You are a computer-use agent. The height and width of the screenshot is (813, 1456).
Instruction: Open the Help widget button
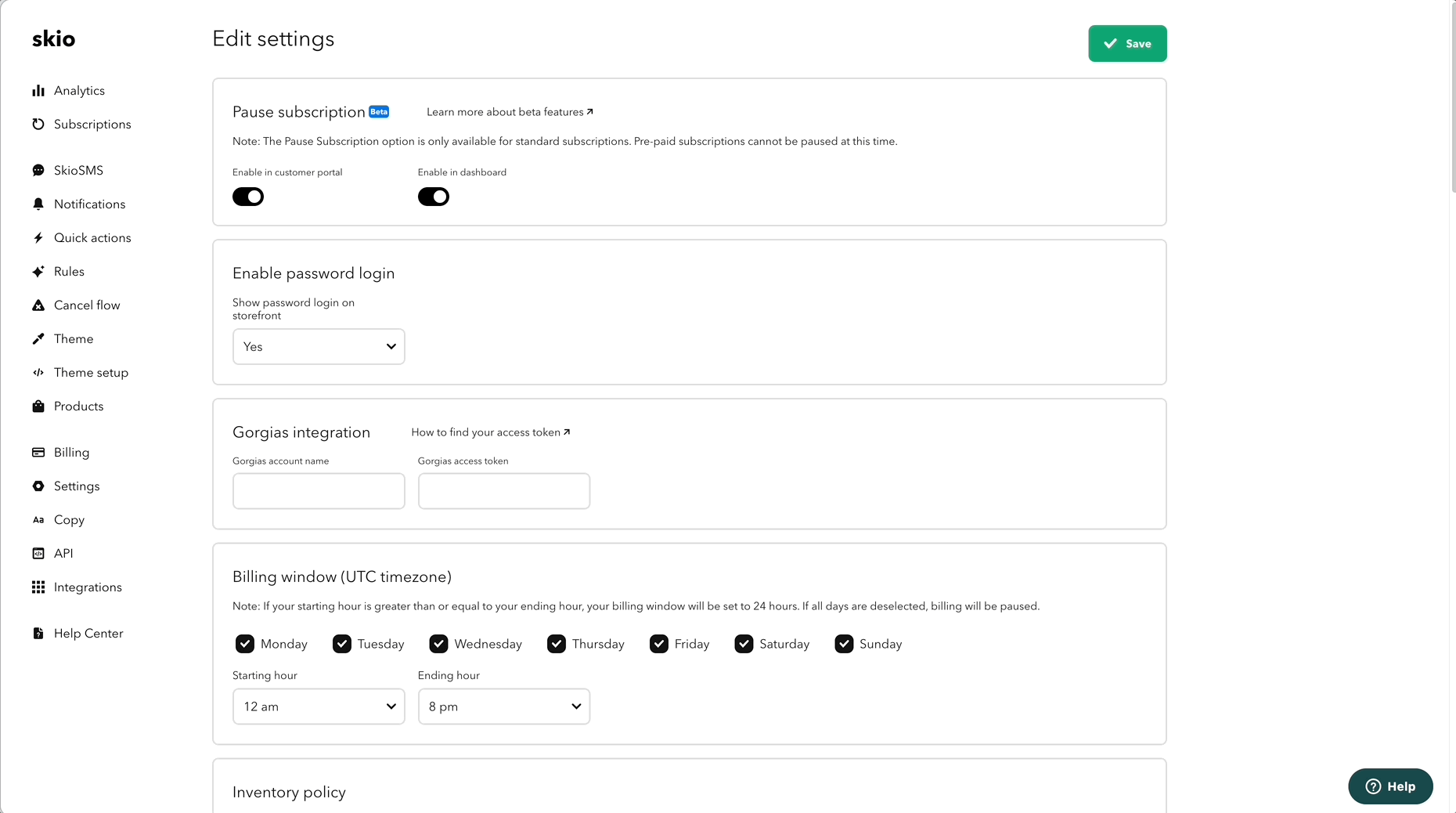pyautogui.click(x=1390, y=786)
